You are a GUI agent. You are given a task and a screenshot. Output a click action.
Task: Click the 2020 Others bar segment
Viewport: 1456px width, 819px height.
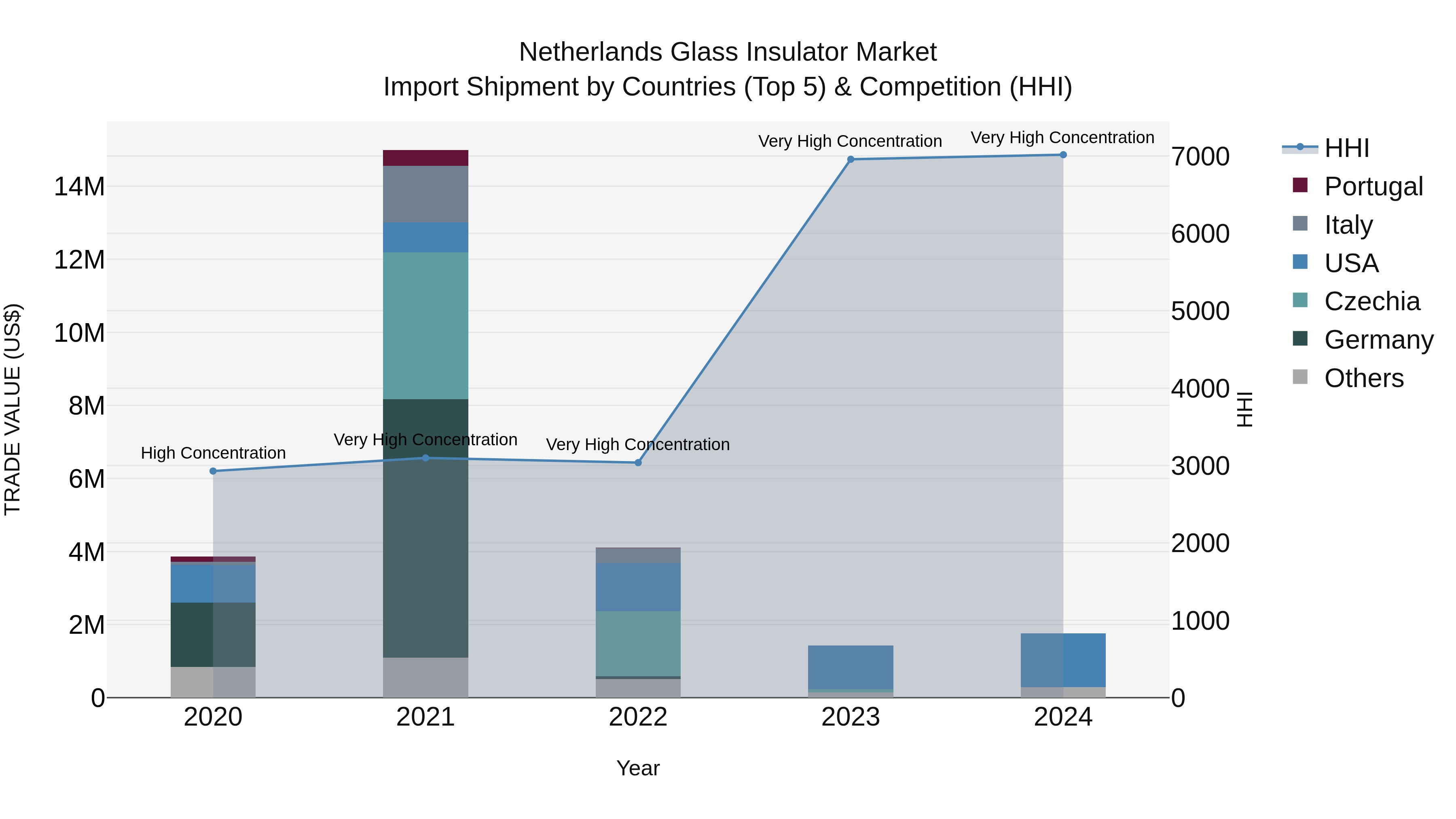(x=213, y=682)
